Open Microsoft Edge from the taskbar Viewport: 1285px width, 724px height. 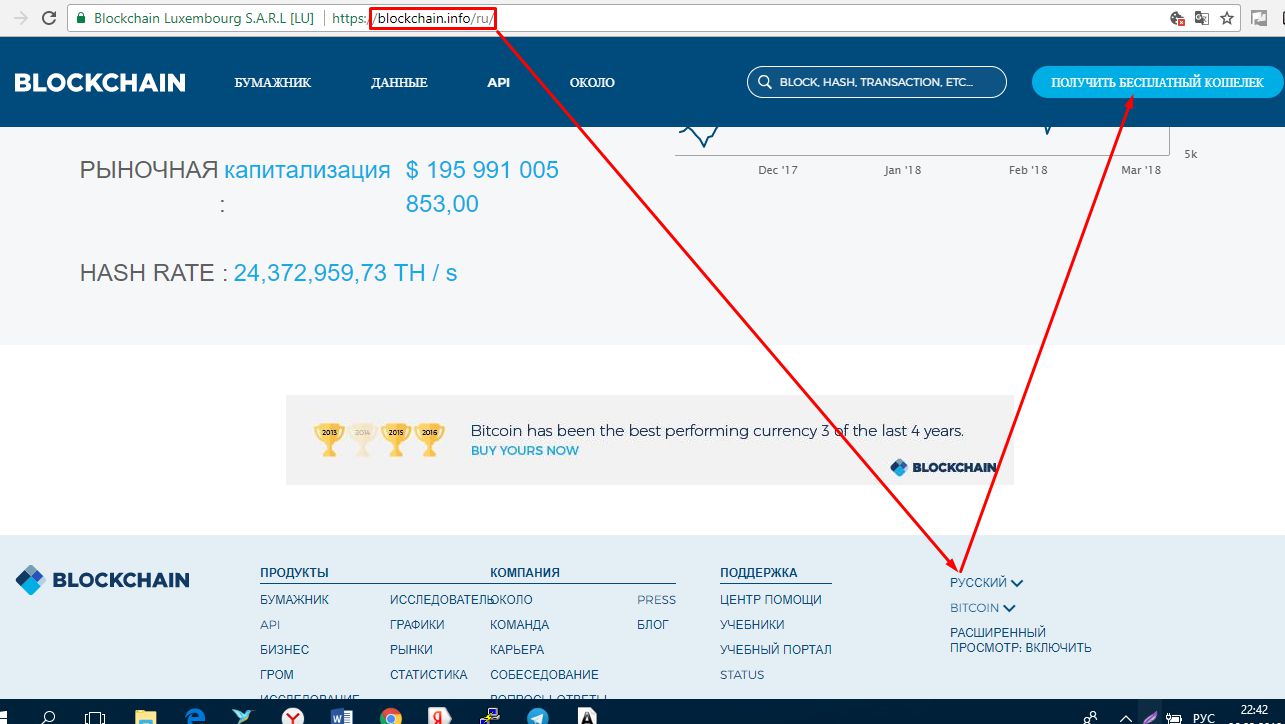click(x=196, y=716)
